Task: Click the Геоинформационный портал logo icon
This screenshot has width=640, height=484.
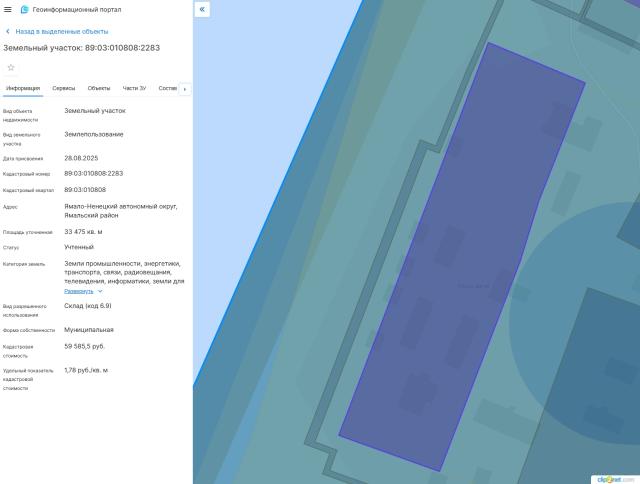Action: coord(25,9)
